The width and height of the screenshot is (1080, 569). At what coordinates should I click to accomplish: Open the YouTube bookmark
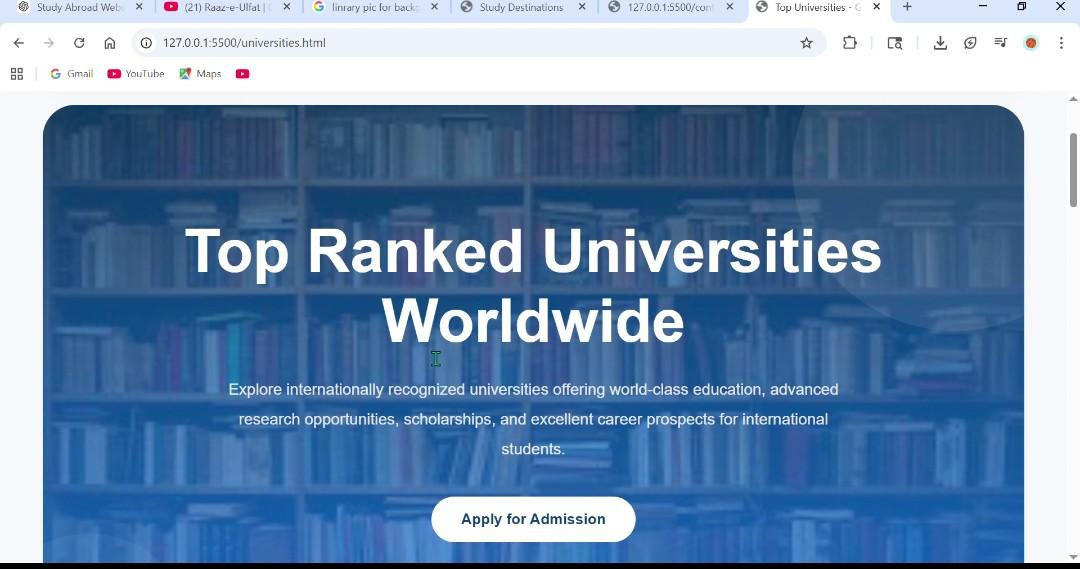pyautogui.click(x=136, y=74)
